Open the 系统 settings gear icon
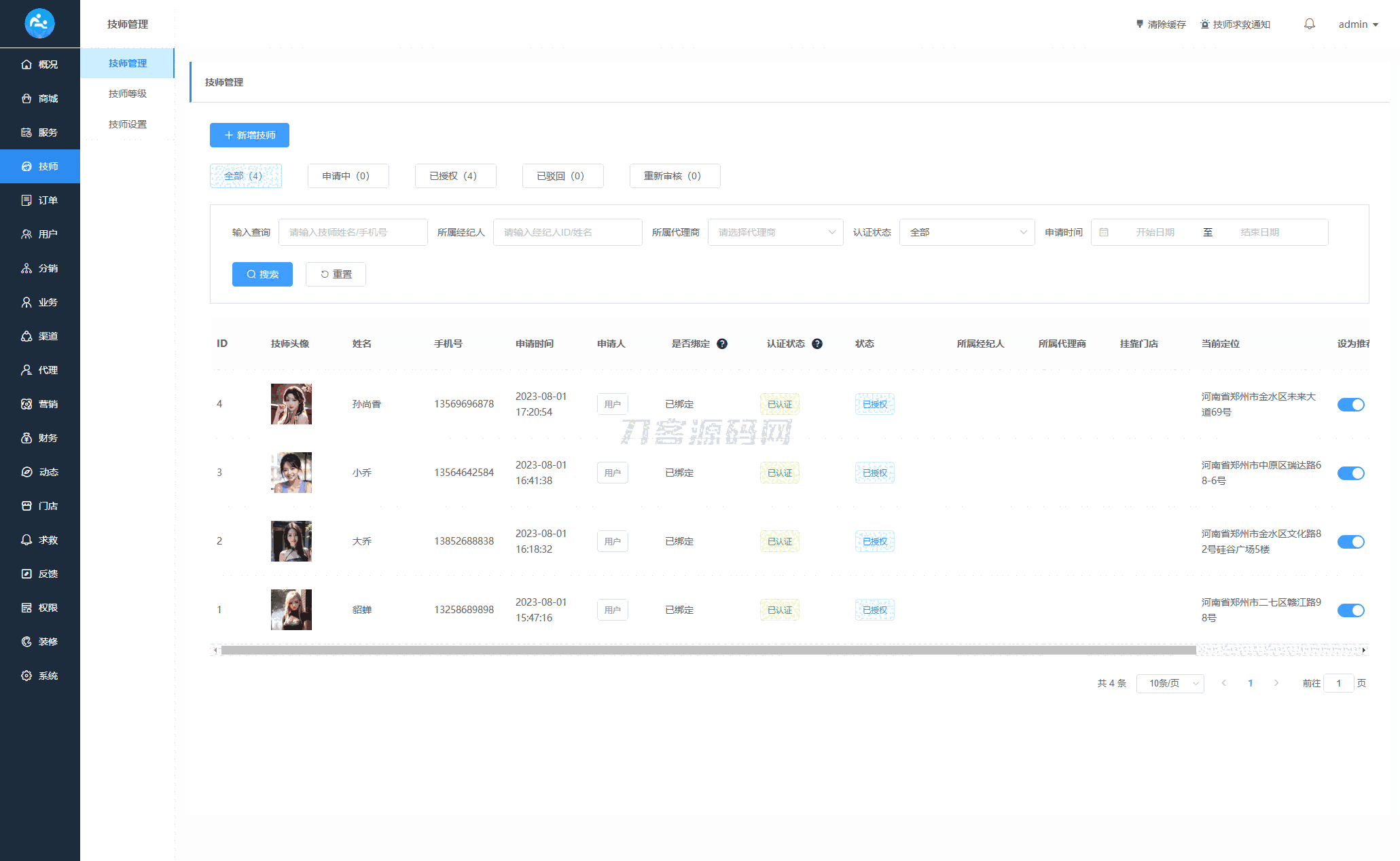This screenshot has height=861, width=1400. [26, 676]
